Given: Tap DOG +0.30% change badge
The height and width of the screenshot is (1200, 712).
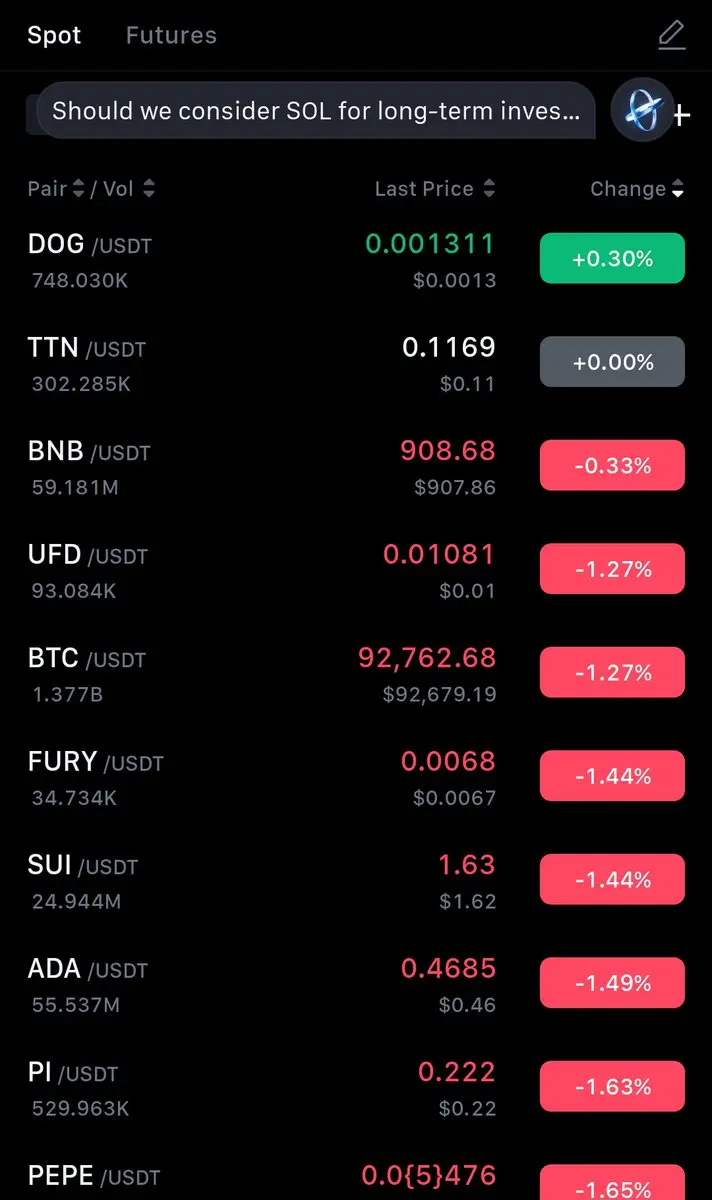Looking at the screenshot, I should (x=612, y=259).
